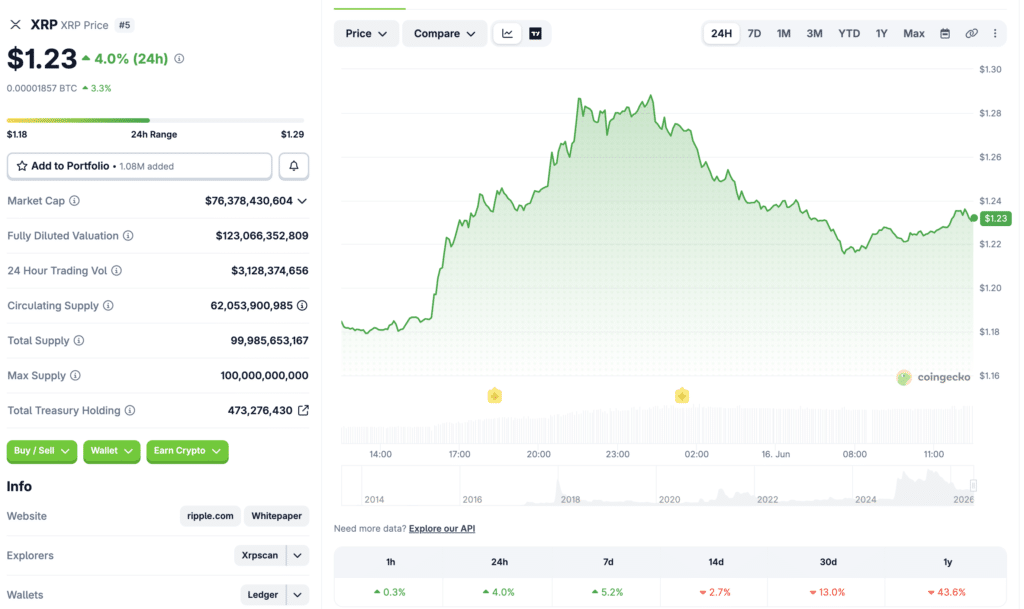Click the info icon next to Fully Diluted Valuation
This screenshot has height=609, width=1024.
[128, 236]
